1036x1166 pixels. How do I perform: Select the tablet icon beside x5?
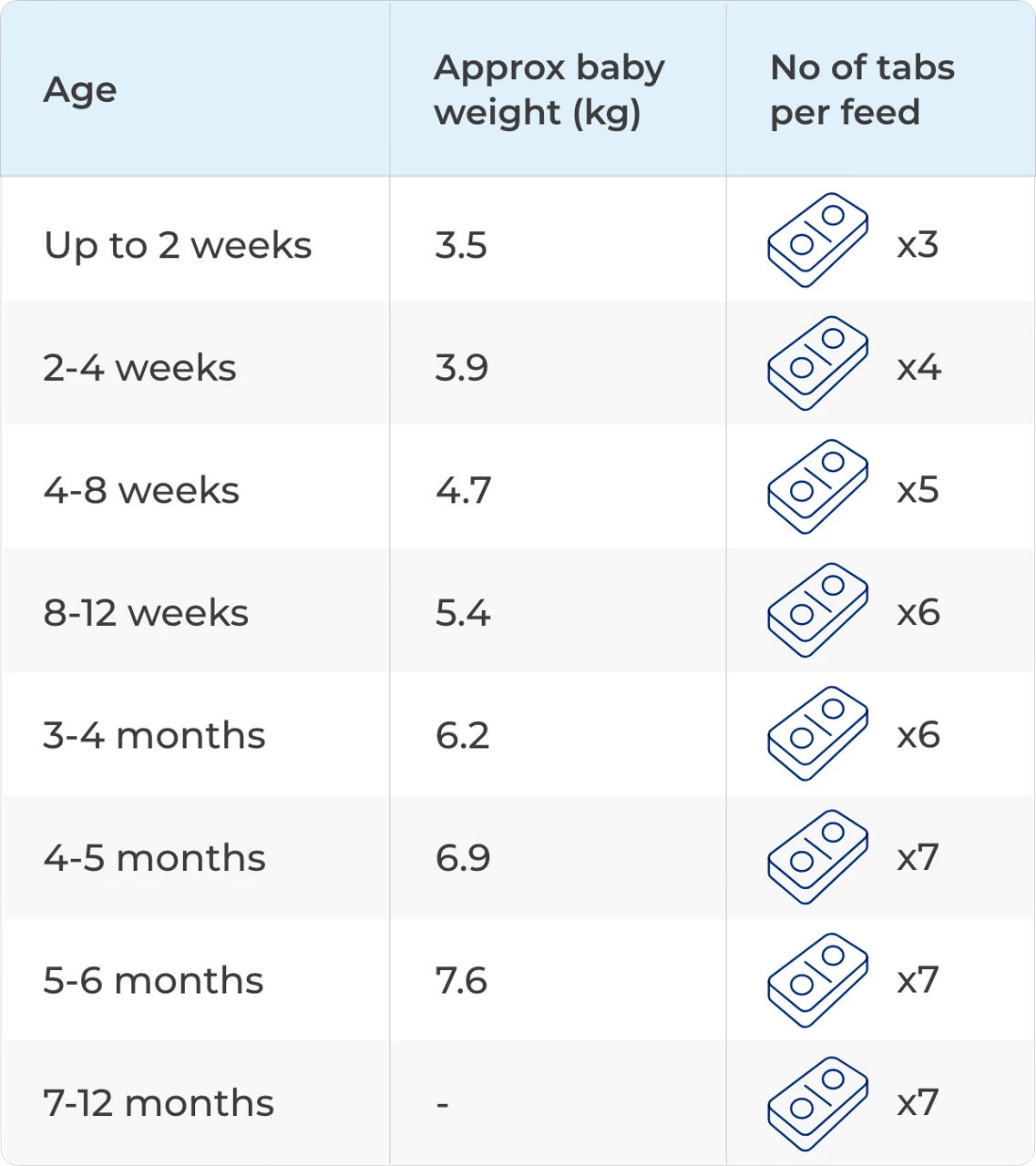pyautogui.click(x=817, y=486)
